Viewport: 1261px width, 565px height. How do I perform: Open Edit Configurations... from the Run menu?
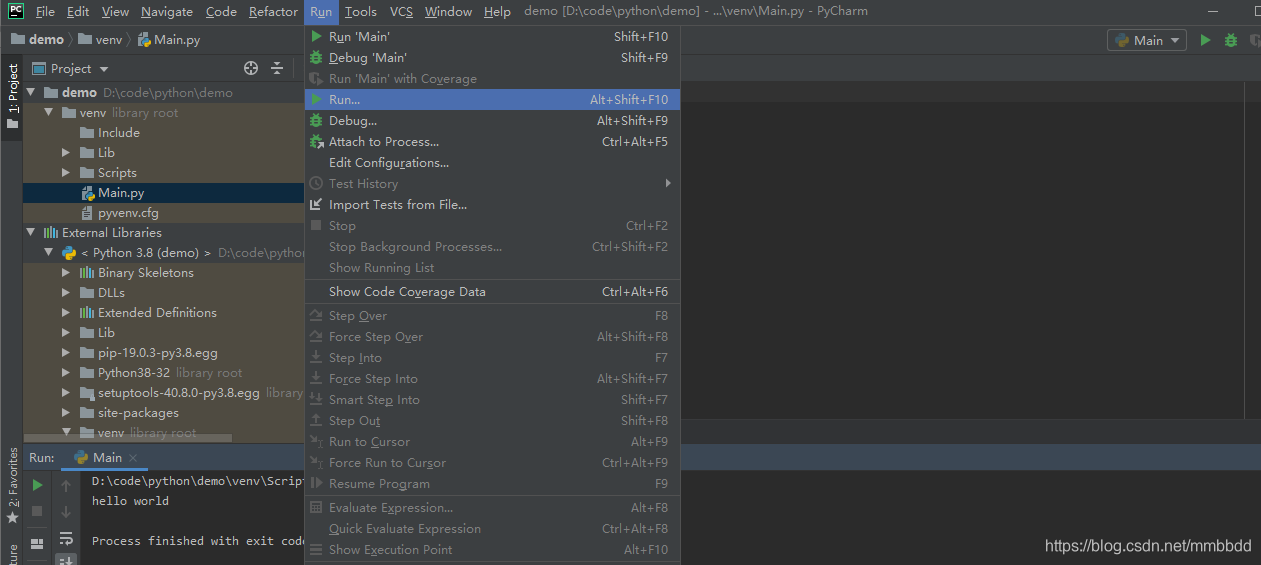pyautogui.click(x=492, y=162)
